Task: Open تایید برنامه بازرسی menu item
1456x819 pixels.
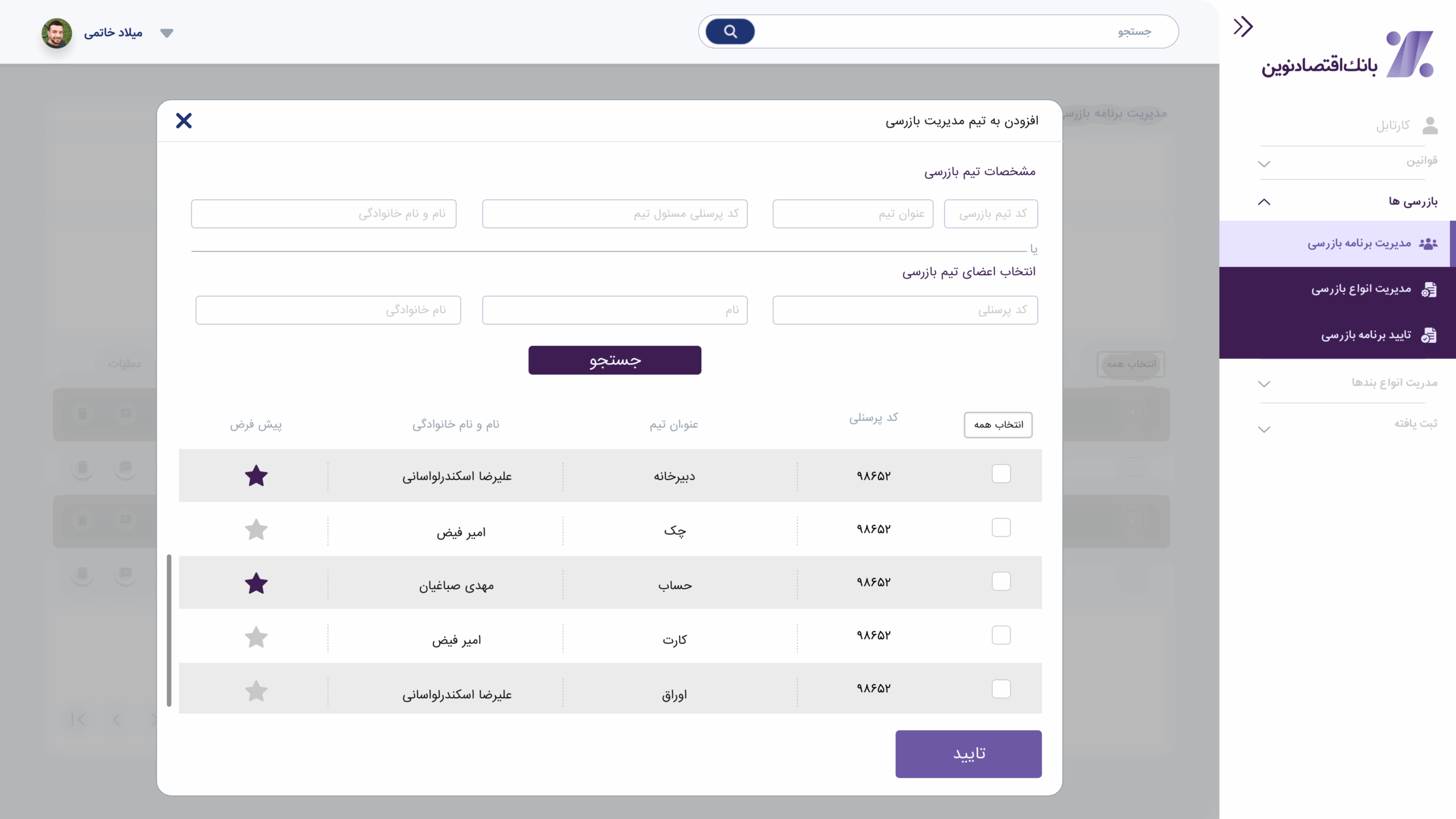Action: click(x=1365, y=336)
